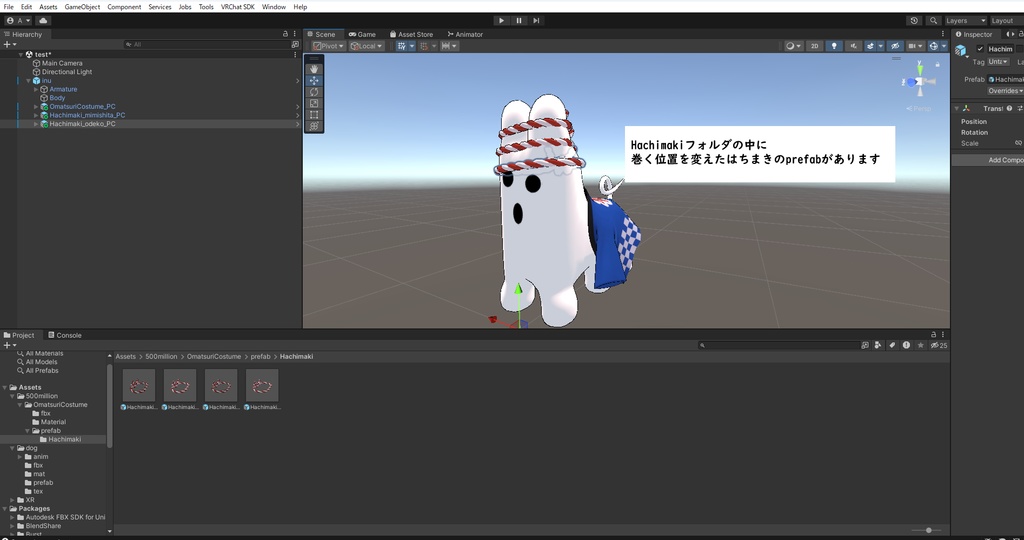Select the Scale tool in scene overlay
The image size is (1024, 540).
click(x=314, y=103)
